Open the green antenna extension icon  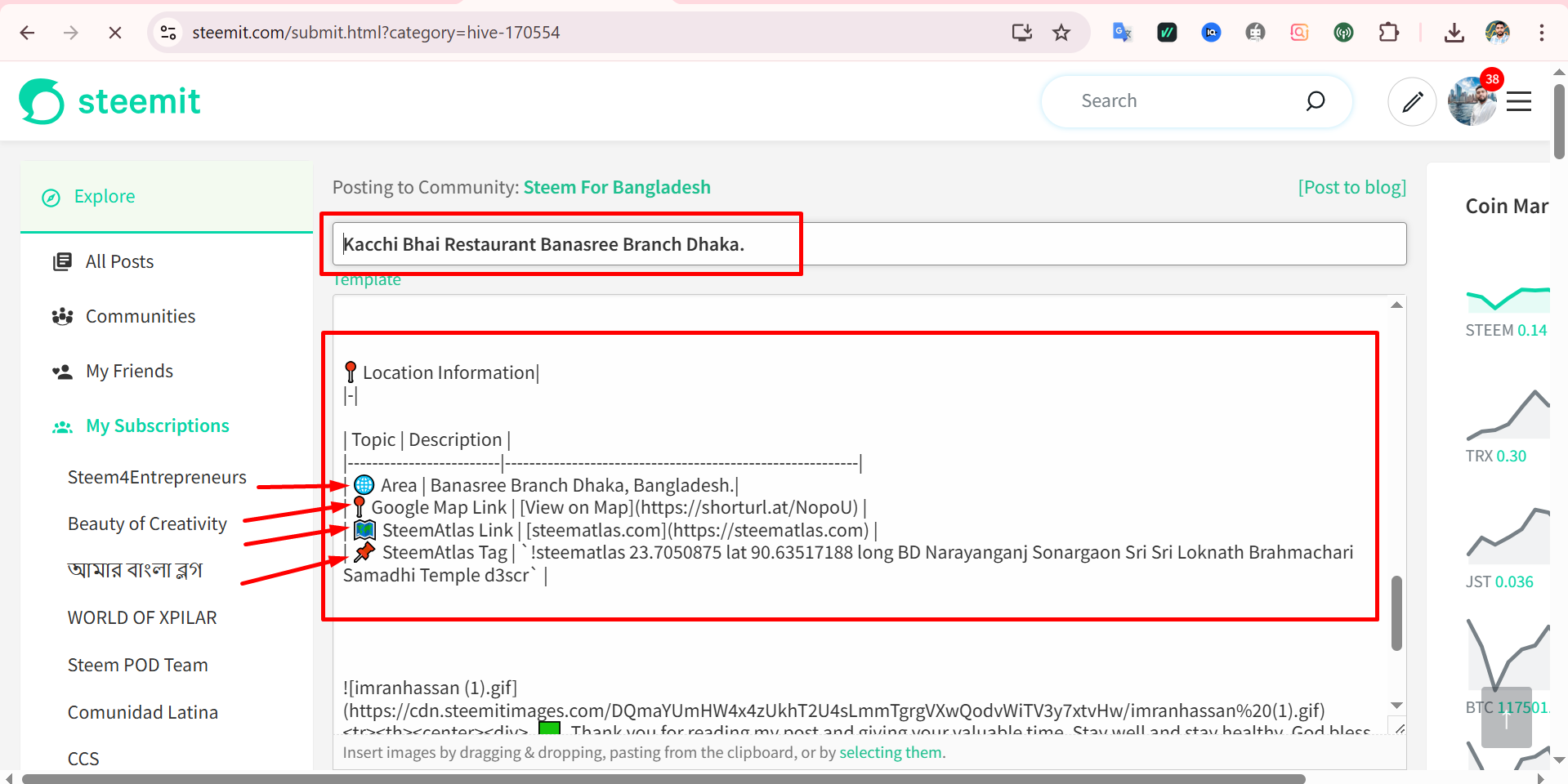tap(1343, 33)
